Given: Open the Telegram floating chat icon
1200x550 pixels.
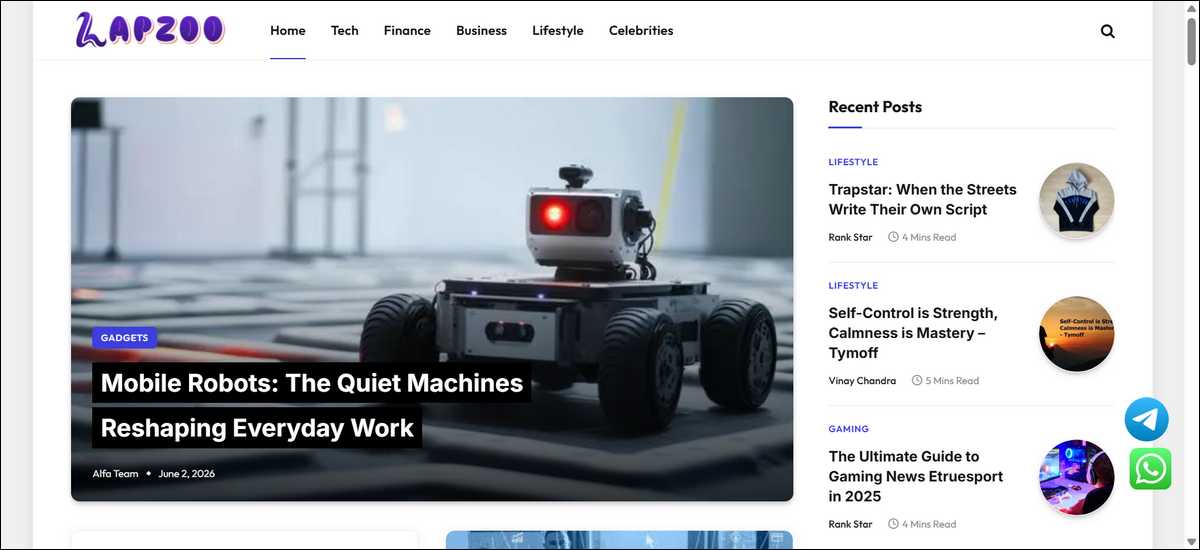Looking at the screenshot, I should click(1146, 419).
